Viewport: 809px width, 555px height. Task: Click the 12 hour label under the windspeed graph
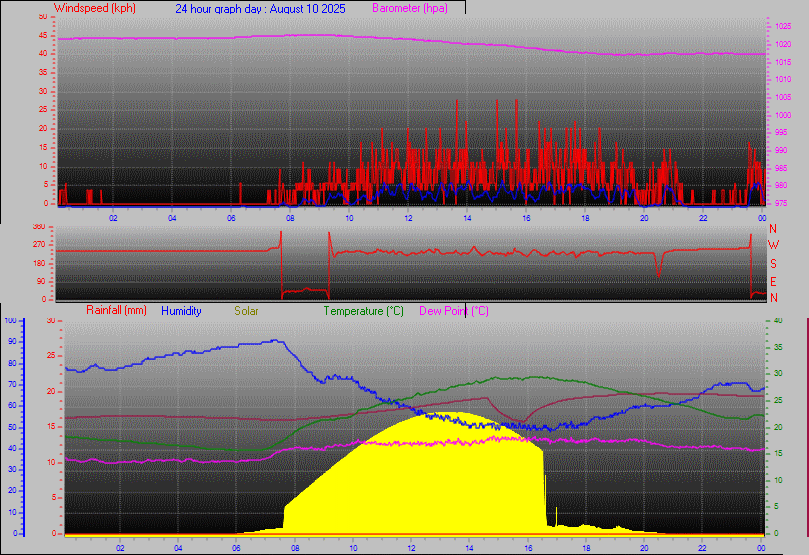tap(408, 218)
